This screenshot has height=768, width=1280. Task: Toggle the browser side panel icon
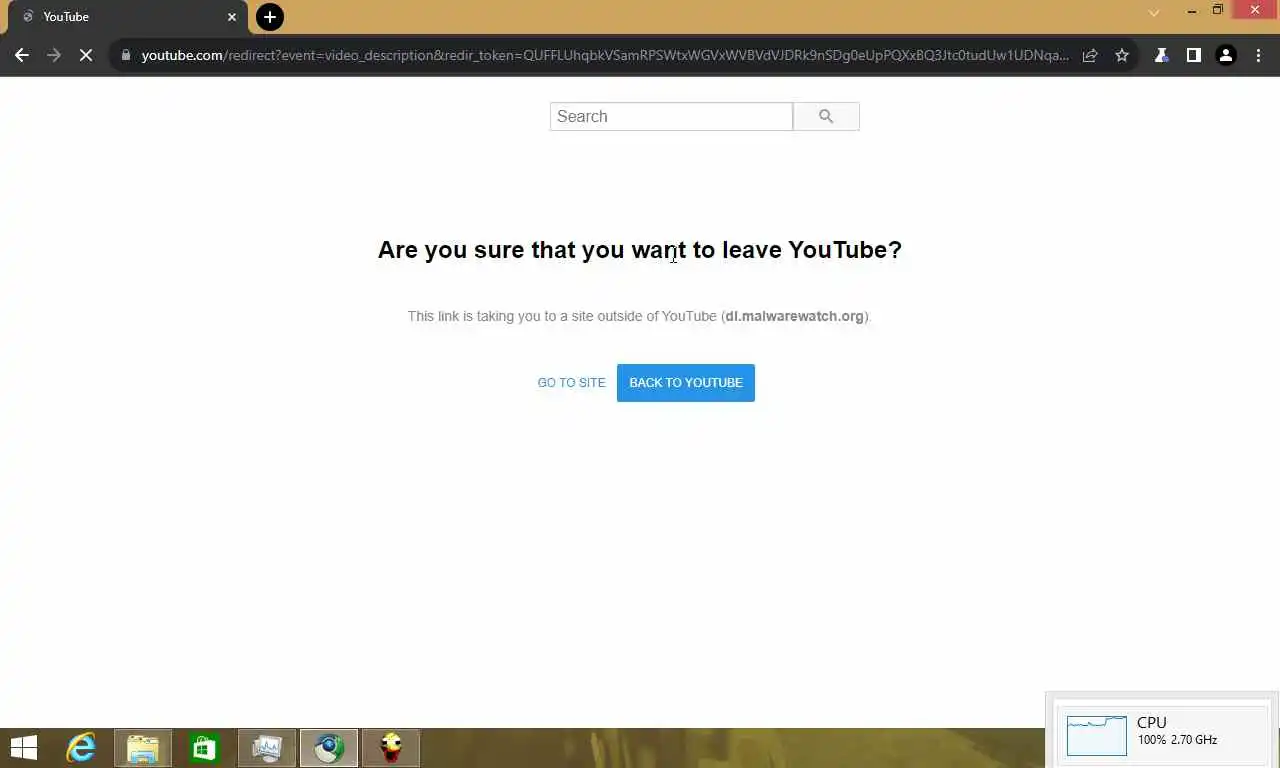tap(1193, 56)
